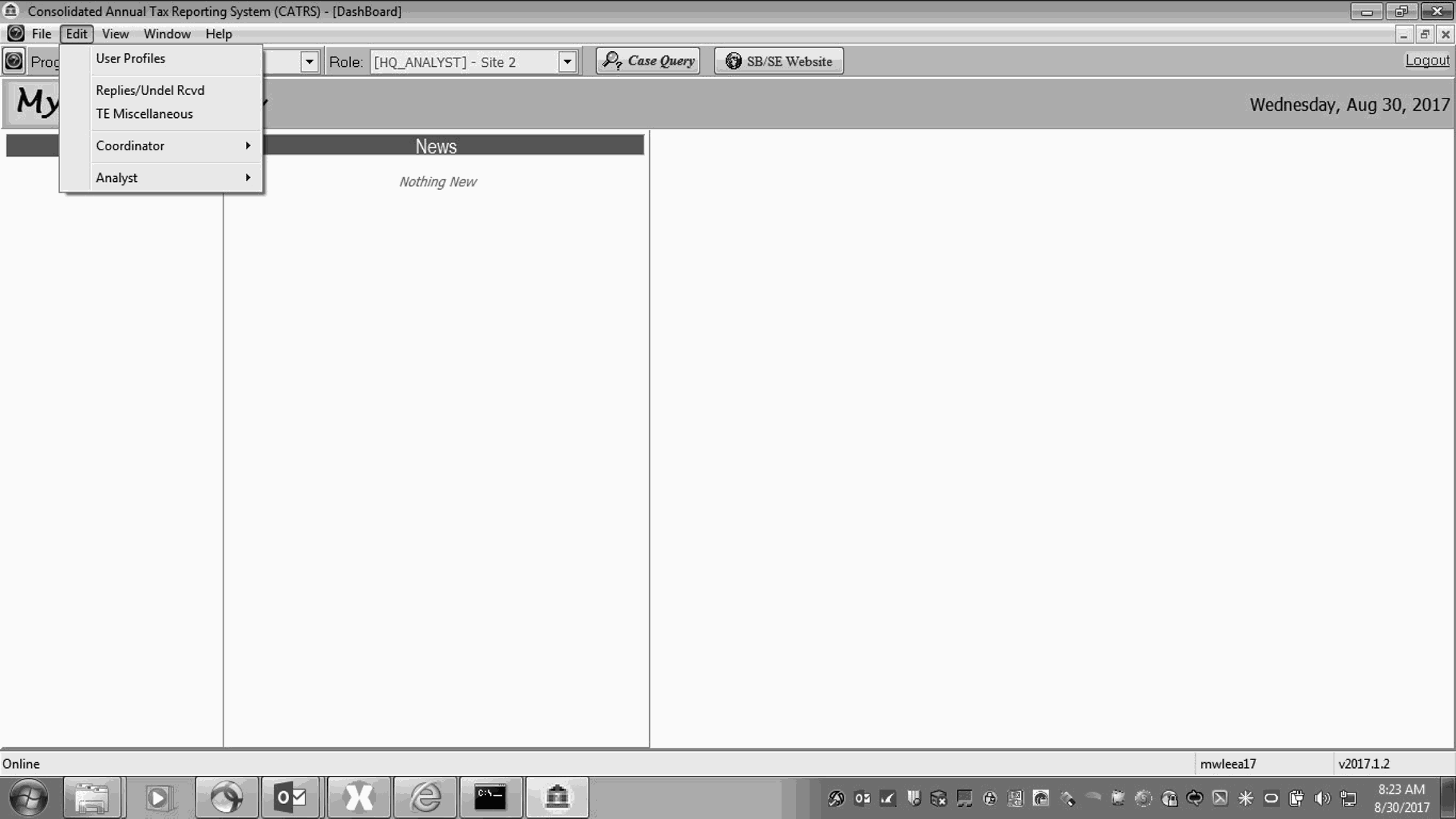
Task: Open File Explorer taskbar icon
Action: point(92,797)
